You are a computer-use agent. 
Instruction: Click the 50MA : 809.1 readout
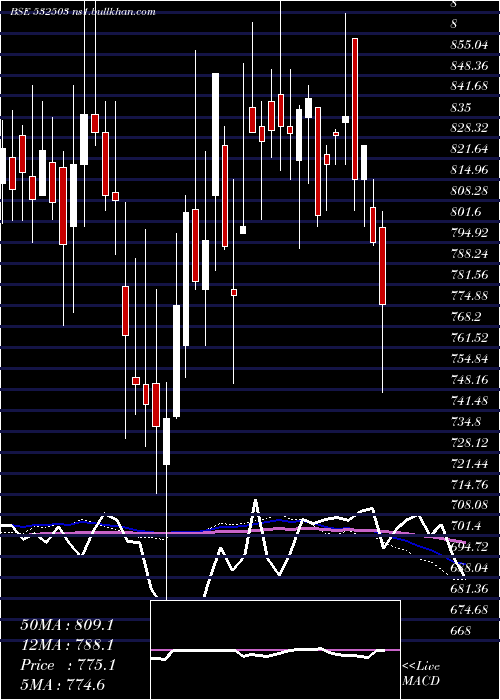click(67, 625)
